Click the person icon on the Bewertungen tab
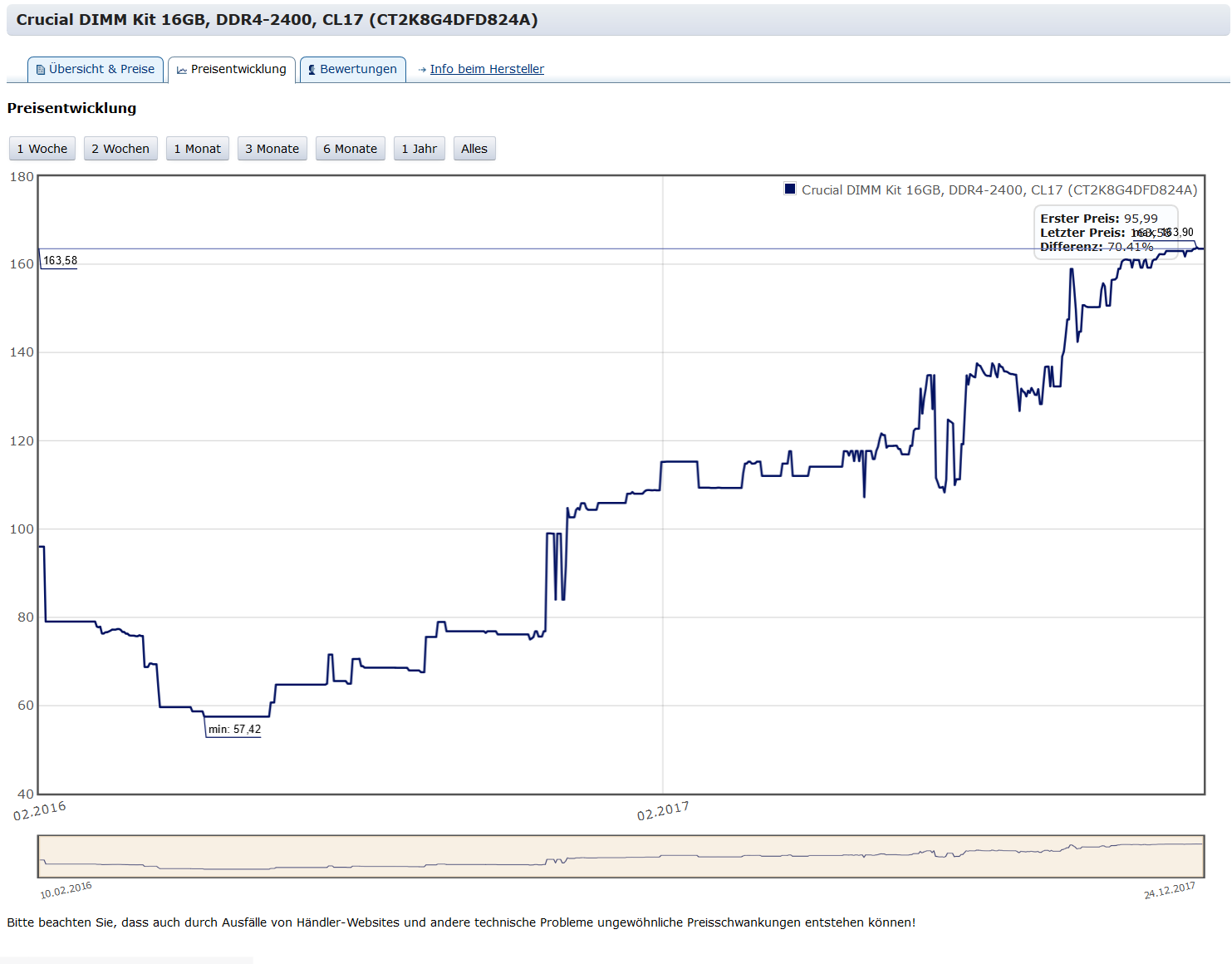 pyautogui.click(x=312, y=70)
